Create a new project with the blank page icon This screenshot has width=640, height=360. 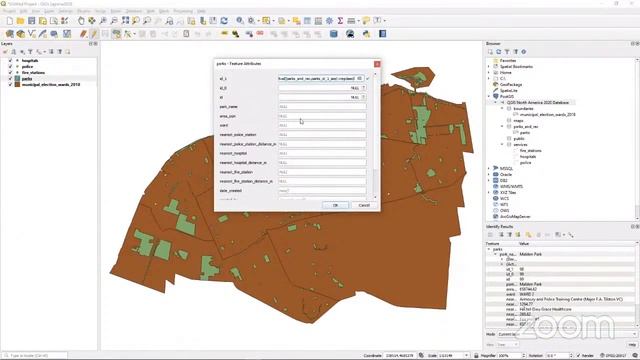(9, 21)
